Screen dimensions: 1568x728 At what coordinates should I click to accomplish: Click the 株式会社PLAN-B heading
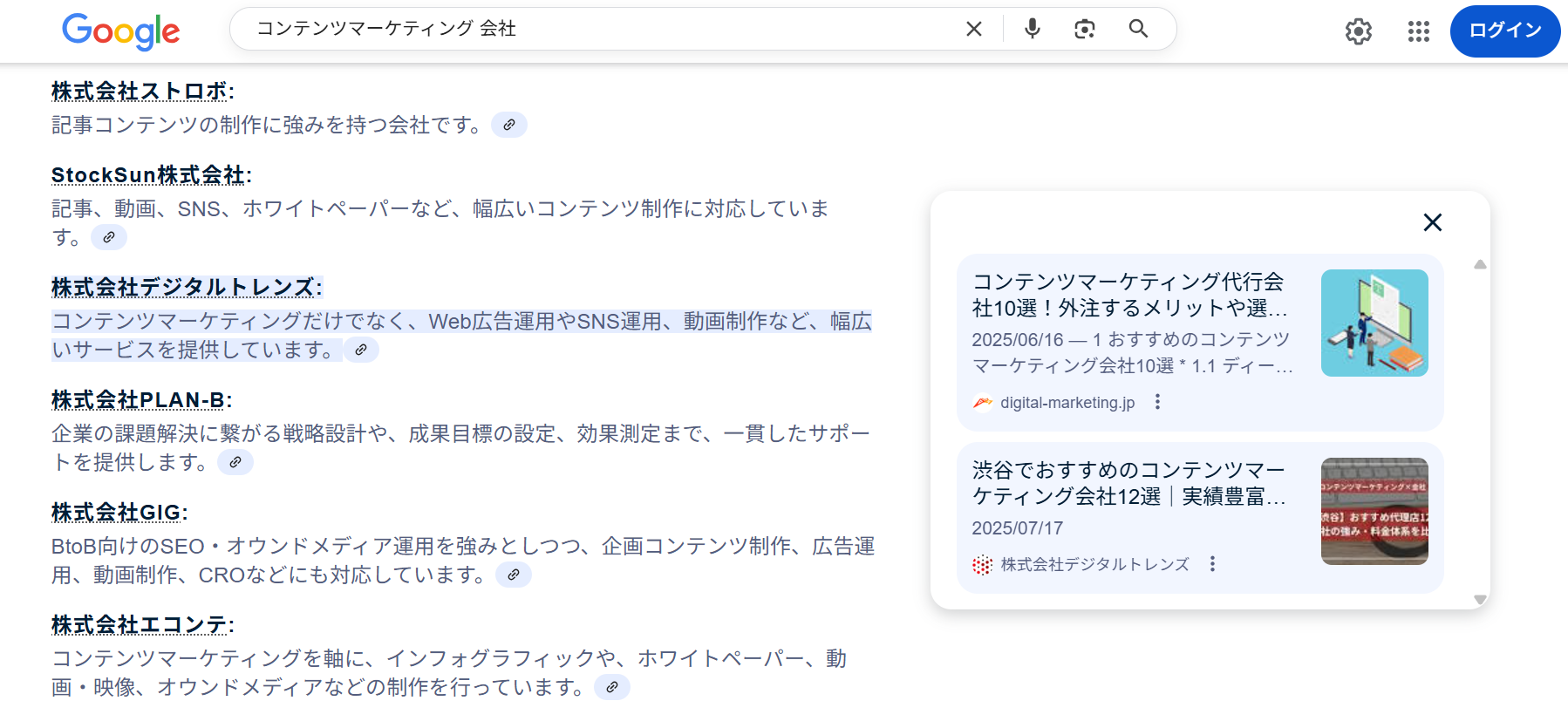(139, 400)
